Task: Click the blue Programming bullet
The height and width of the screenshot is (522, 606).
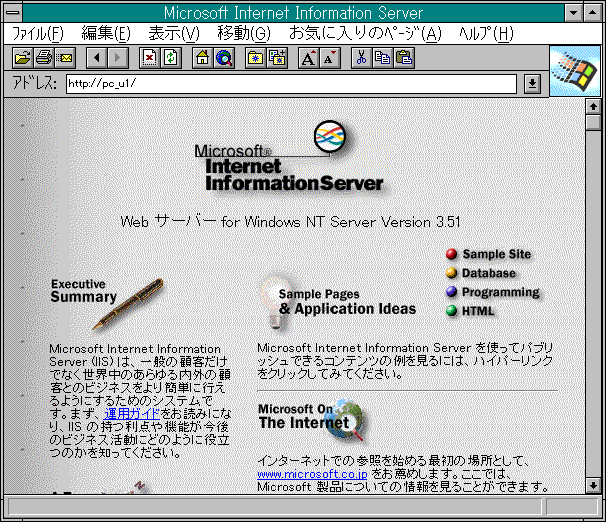Action: pyautogui.click(x=451, y=292)
